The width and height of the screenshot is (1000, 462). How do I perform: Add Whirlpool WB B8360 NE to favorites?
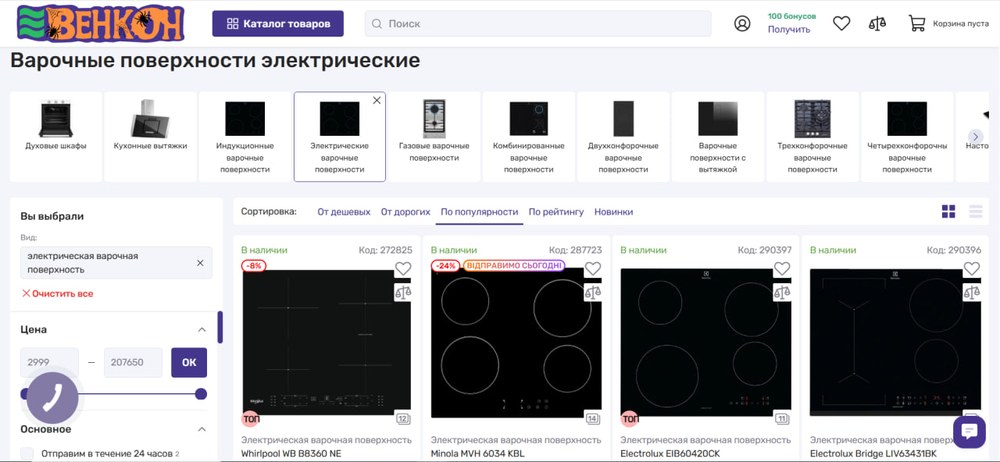click(403, 269)
